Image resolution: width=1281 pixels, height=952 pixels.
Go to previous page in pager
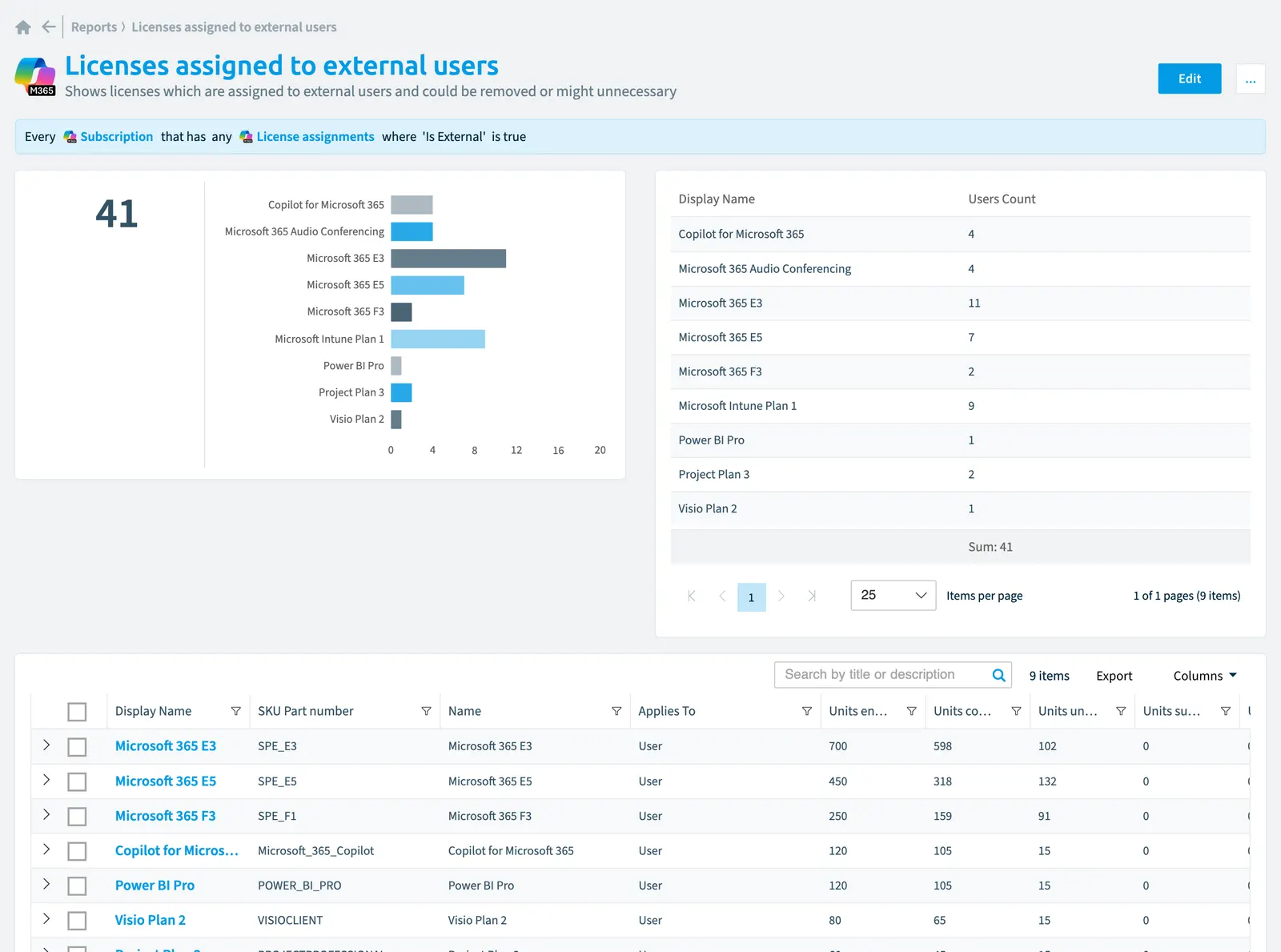coord(722,596)
